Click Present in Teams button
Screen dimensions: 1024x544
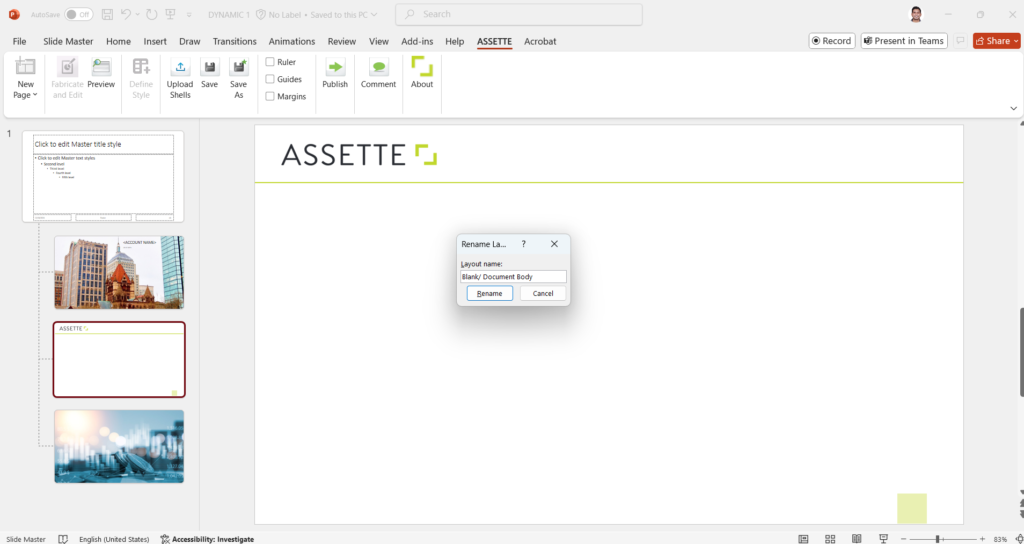click(x=904, y=40)
